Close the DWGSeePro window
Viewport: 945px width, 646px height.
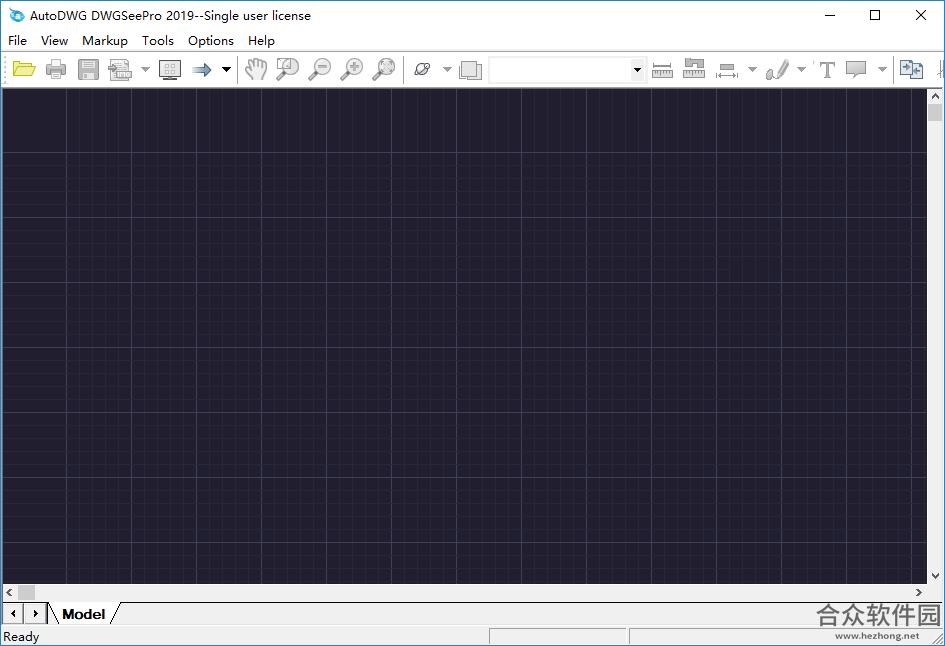click(921, 15)
